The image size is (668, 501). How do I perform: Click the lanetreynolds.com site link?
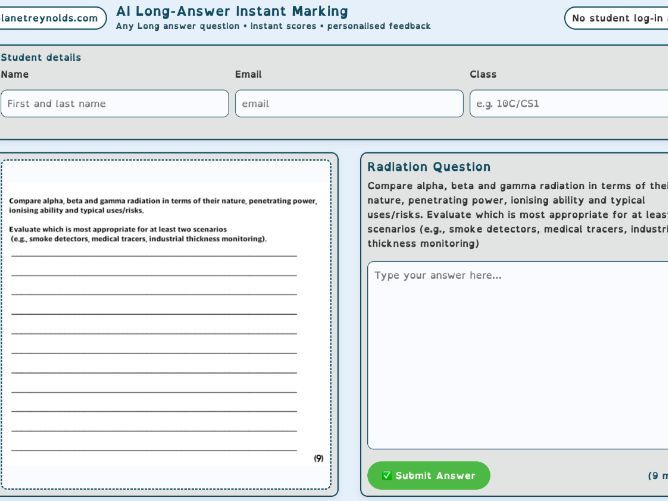(51, 18)
